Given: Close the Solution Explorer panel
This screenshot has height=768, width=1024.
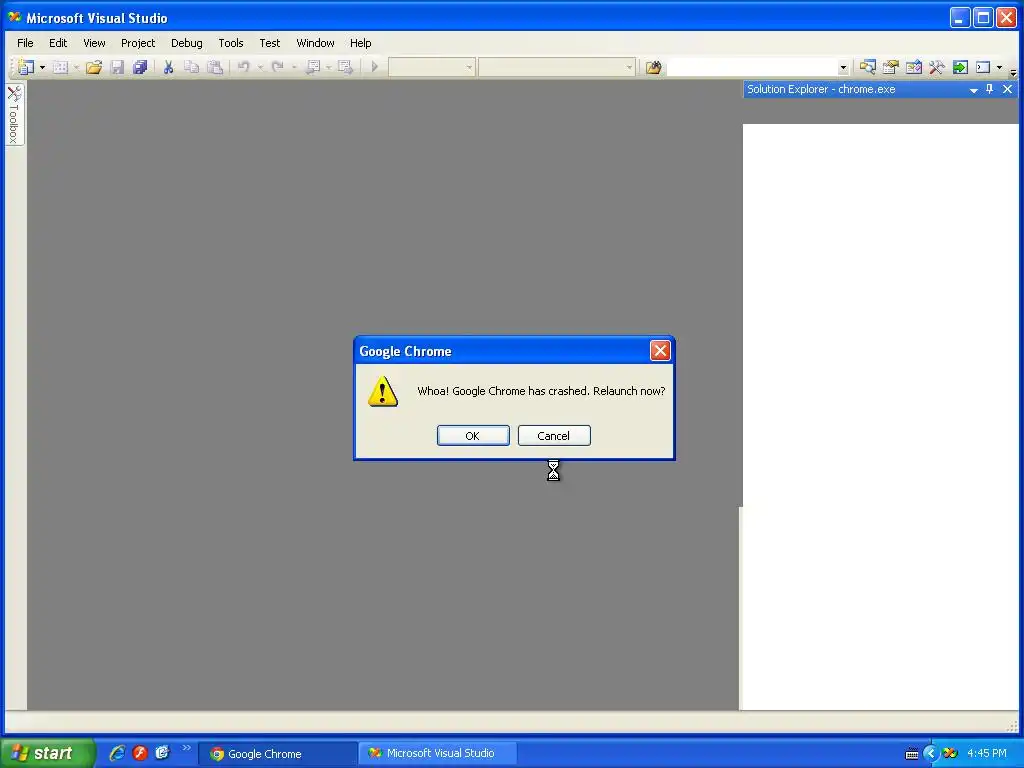Looking at the screenshot, I should coord(1007,89).
